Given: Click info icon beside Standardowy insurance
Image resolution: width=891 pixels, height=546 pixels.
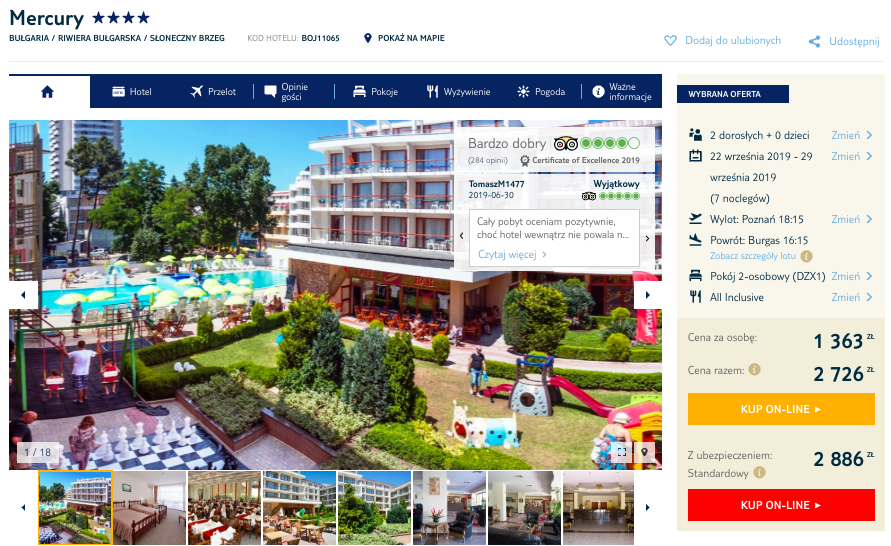Looking at the screenshot, I should [x=759, y=473].
